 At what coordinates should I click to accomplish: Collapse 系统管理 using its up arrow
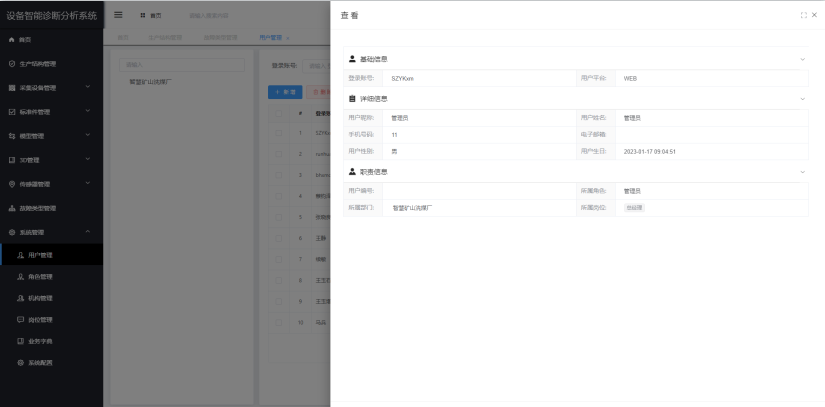pyautogui.click(x=88, y=231)
